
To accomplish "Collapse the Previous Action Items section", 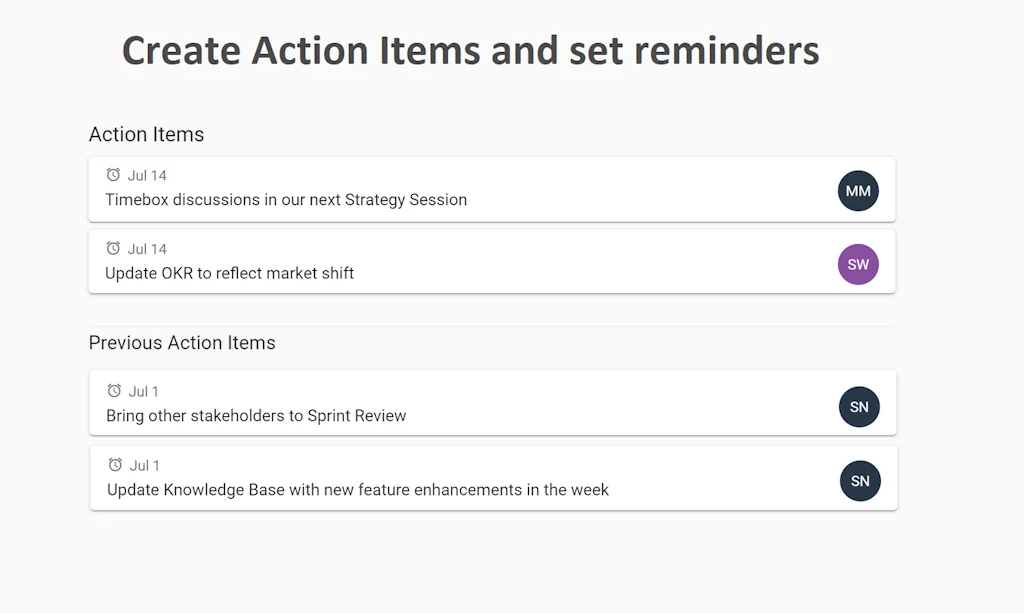I will pyautogui.click(x=182, y=342).
